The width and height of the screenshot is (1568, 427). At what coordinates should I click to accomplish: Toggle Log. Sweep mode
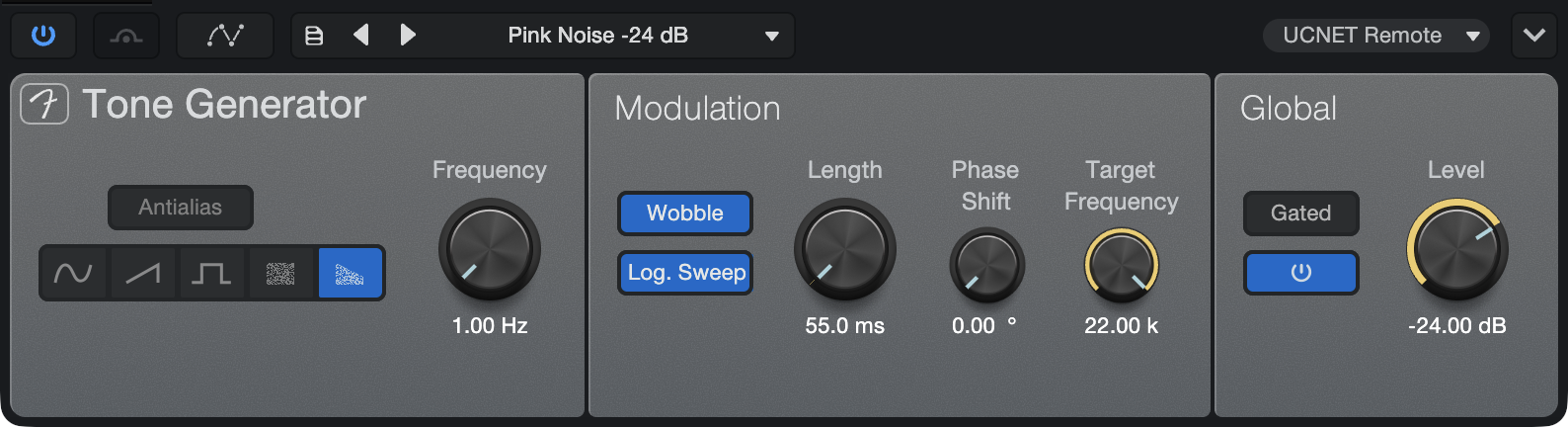click(x=685, y=273)
